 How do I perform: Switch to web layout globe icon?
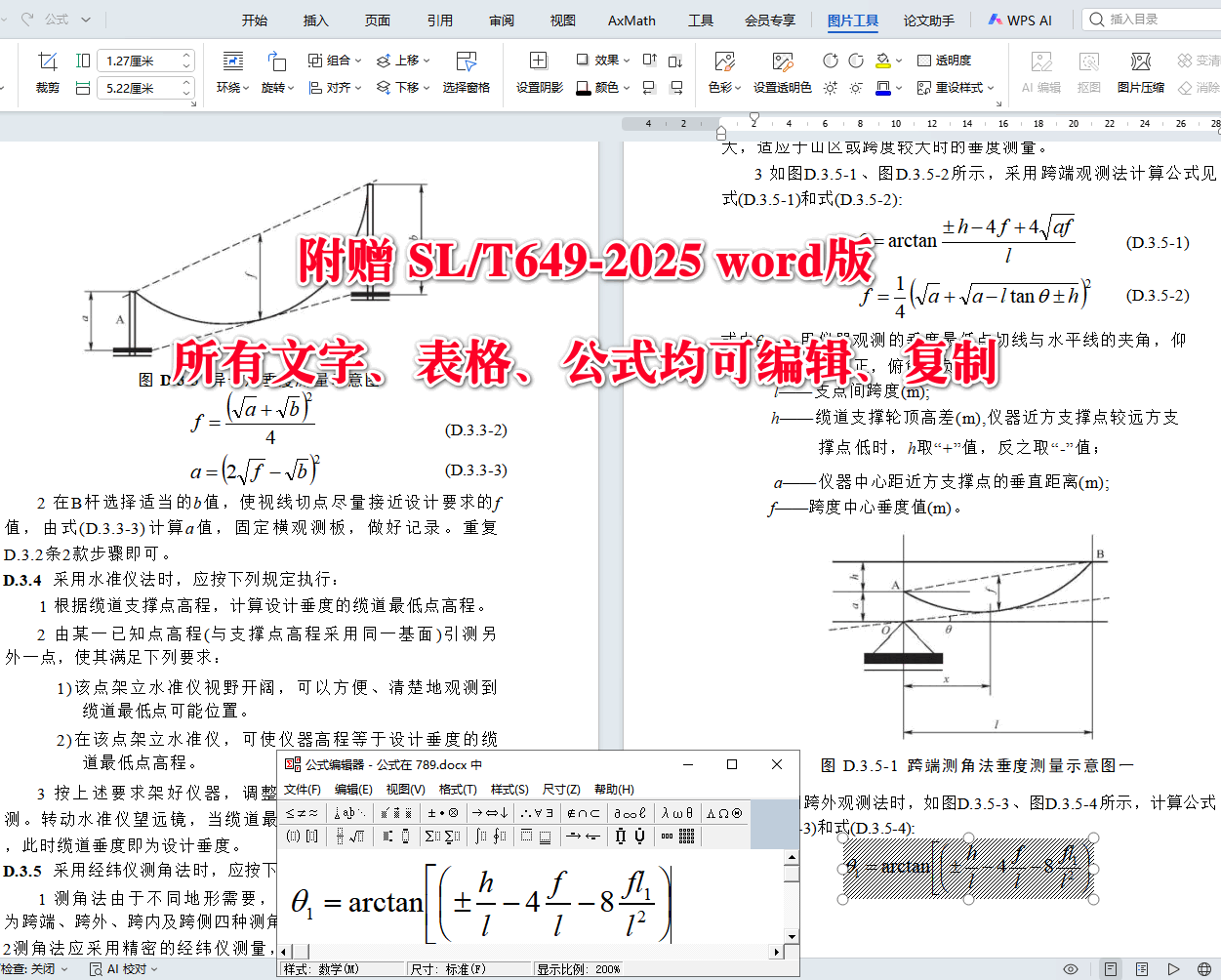(x=1204, y=969)
